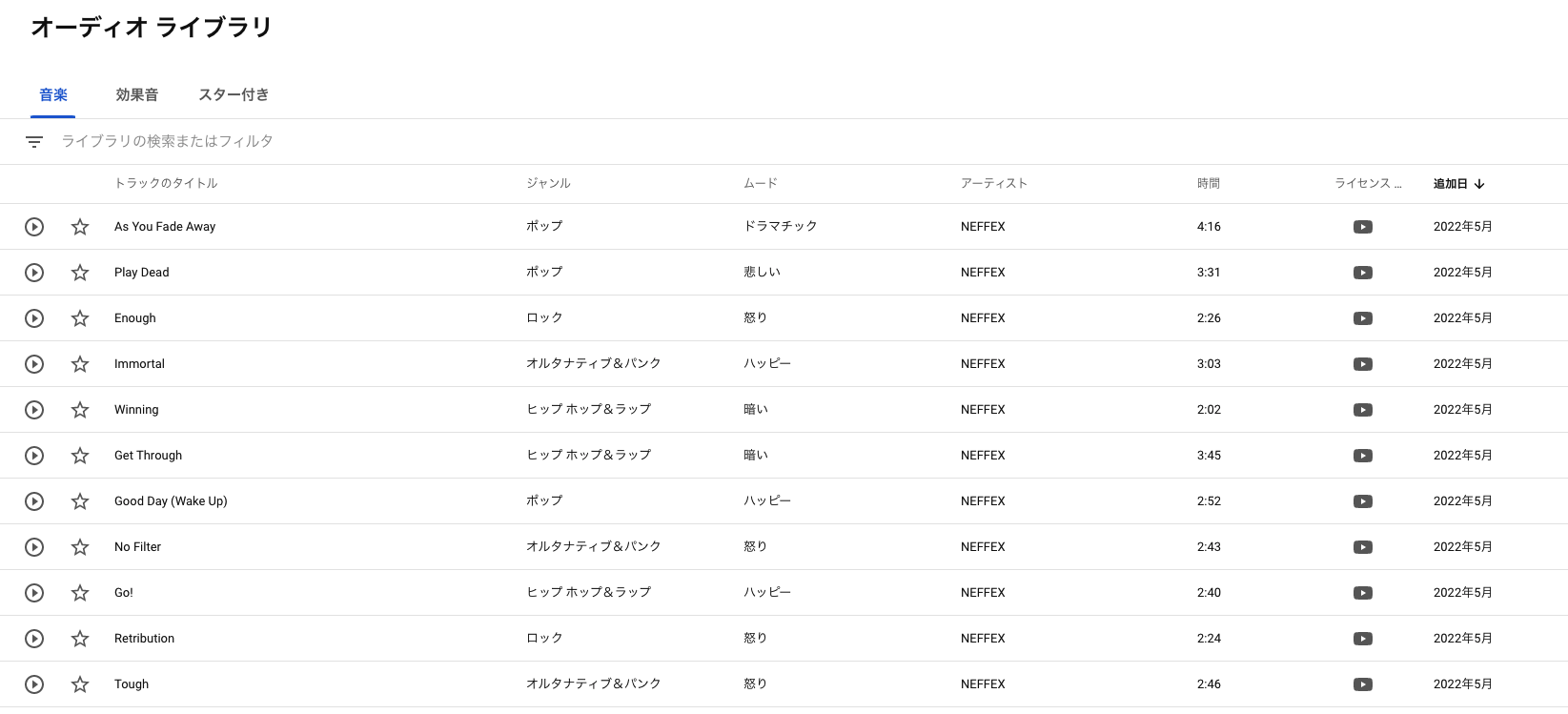Play the track Play Dead
Image resolution: width=1568 pixels, height=714 pixels.
point(34,273)
